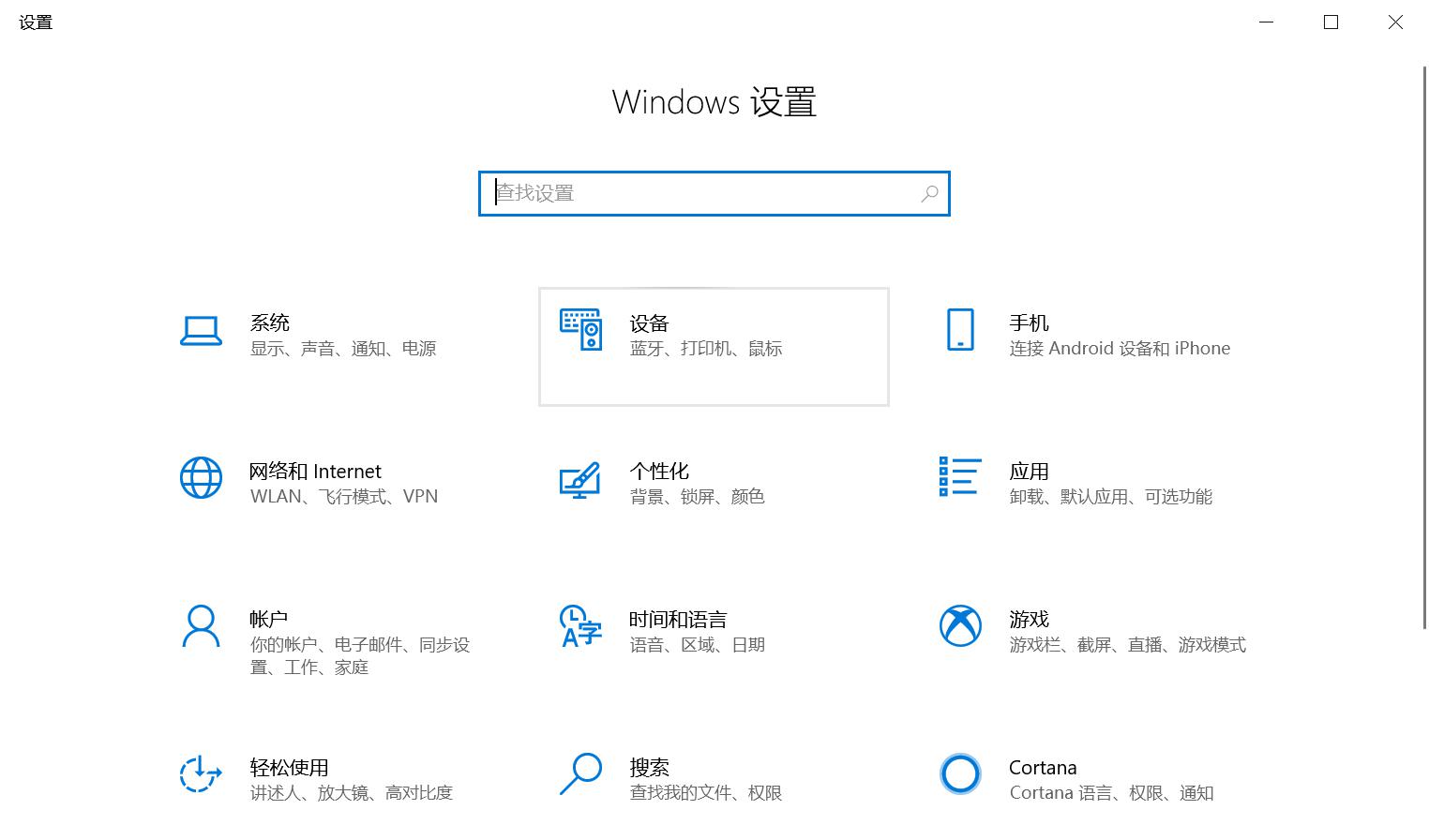This screenshot has height=840, width=1429.
Task: Click the 游戏 category title
Action: point(1029,619)
